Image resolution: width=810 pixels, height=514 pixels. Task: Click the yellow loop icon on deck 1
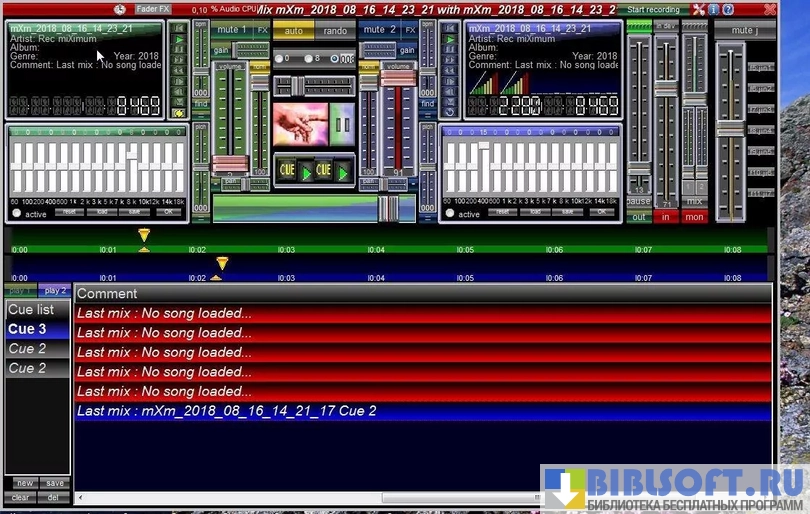tap(179, 113)
